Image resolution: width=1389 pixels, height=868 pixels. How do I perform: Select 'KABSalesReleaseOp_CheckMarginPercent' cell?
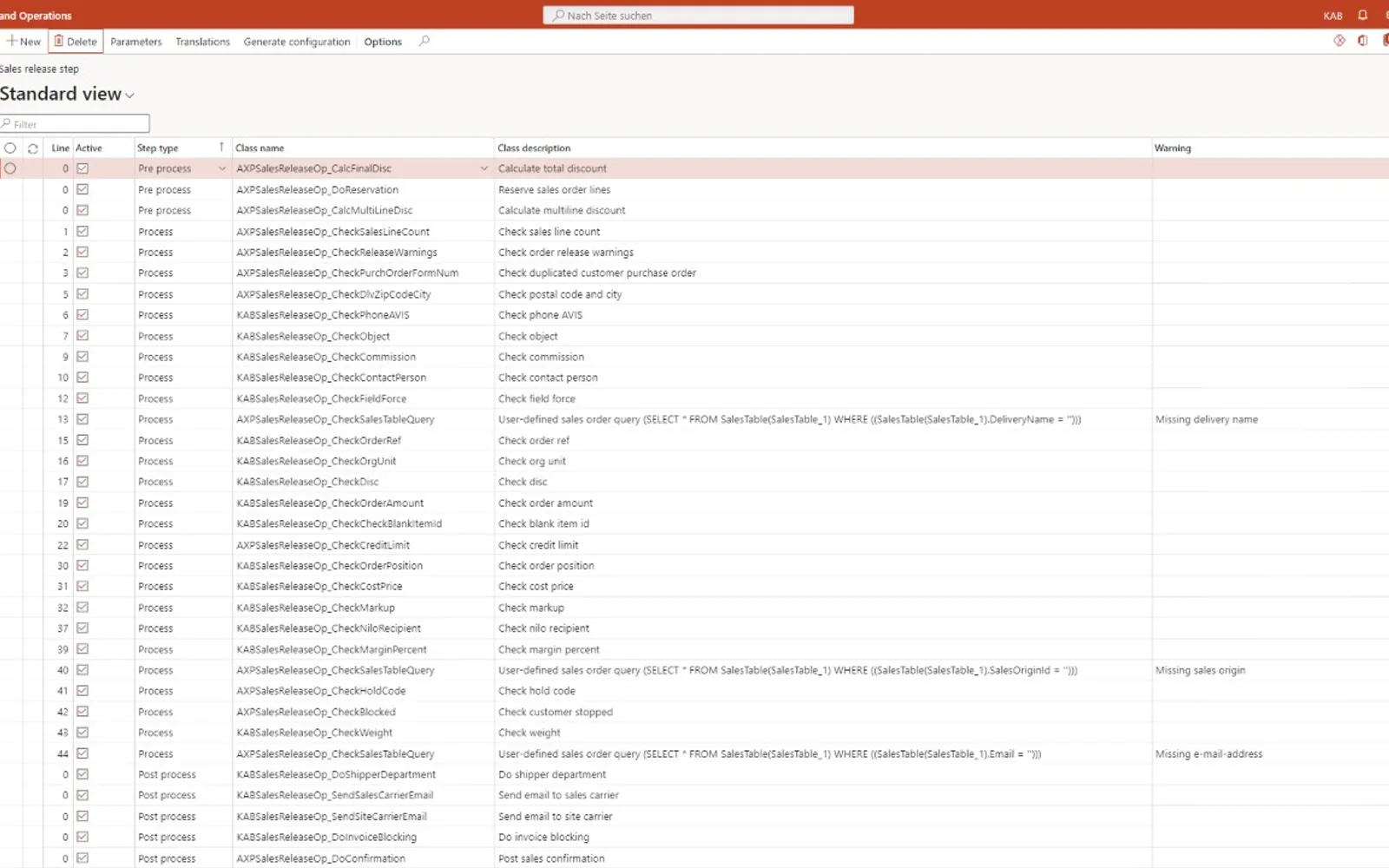[x=332, y=649]
